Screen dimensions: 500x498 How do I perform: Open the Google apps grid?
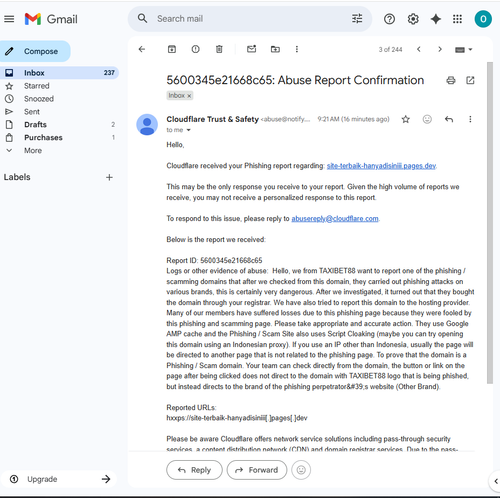pos(457,19)
